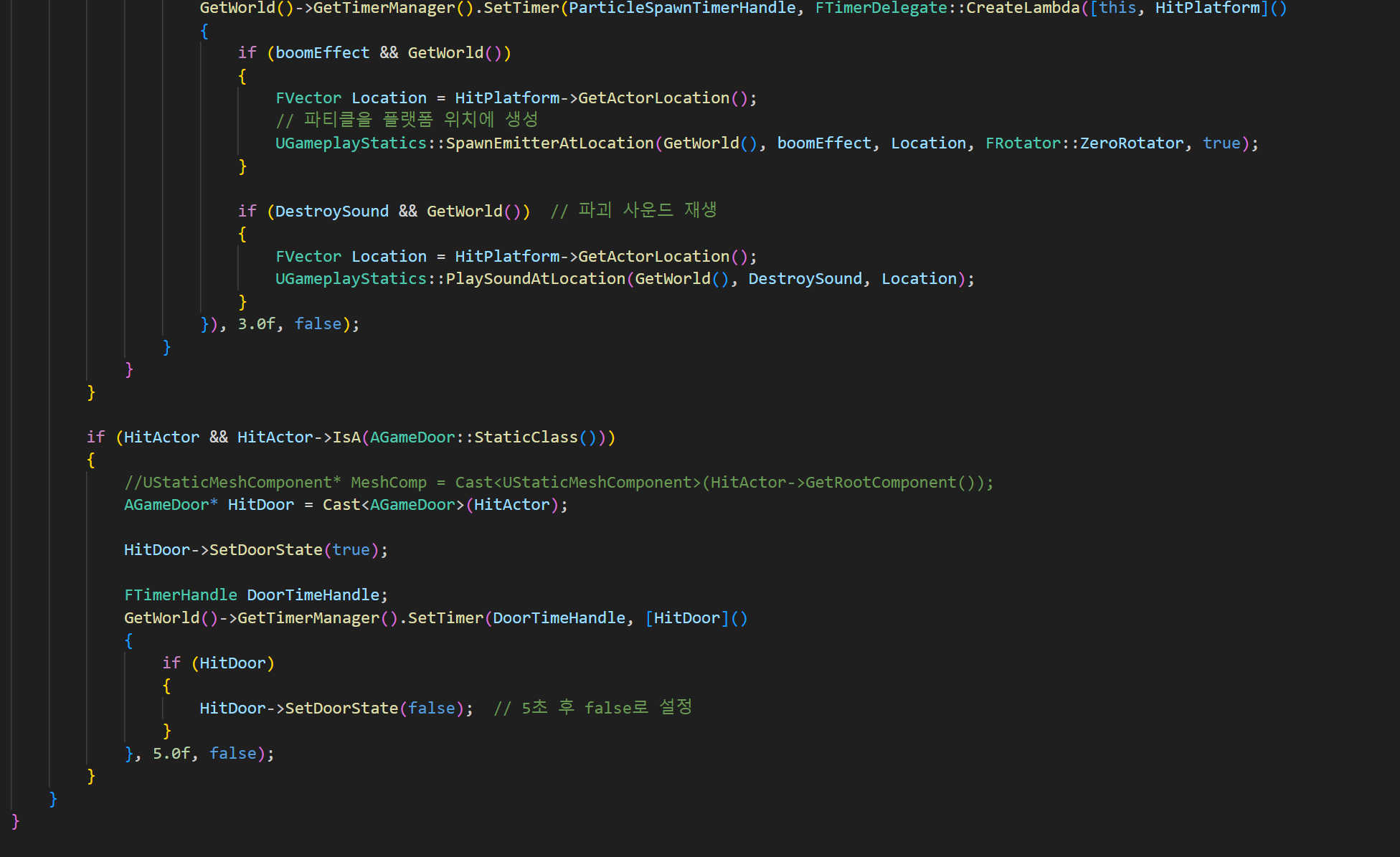
Task: Click ParticleSpawnTimerHandle in the SetTimer call
Action: click(x=681, y=8)
